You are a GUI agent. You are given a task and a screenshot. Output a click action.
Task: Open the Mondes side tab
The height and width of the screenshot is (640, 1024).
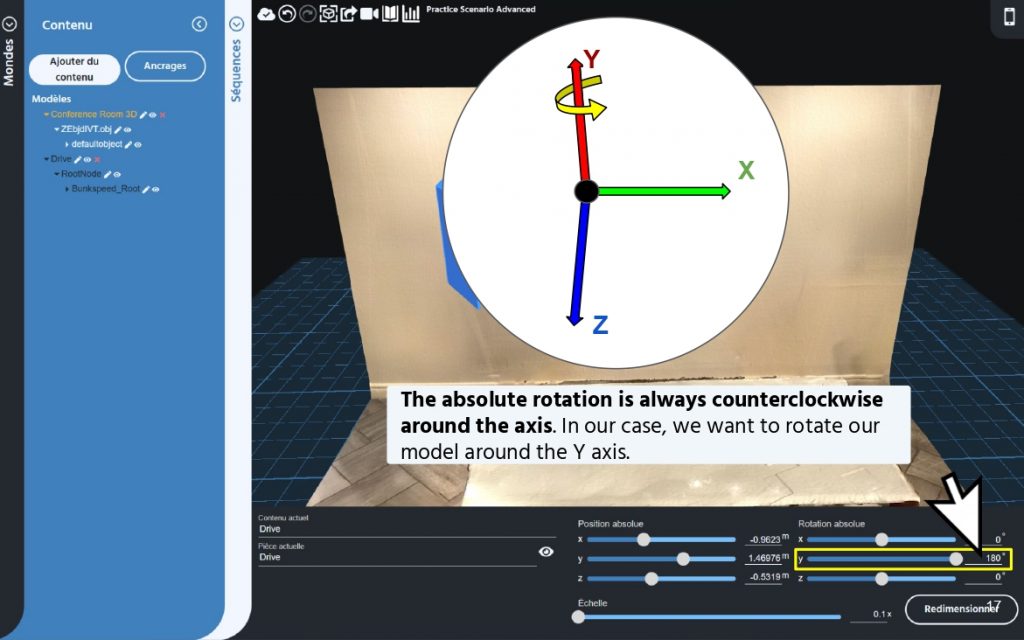point(8,63)
